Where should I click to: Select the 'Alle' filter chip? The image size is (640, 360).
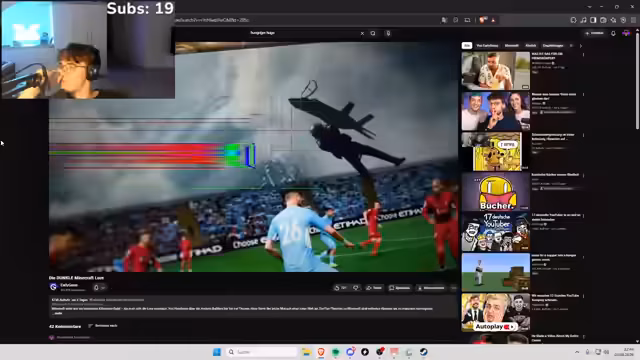click(467, 46)
